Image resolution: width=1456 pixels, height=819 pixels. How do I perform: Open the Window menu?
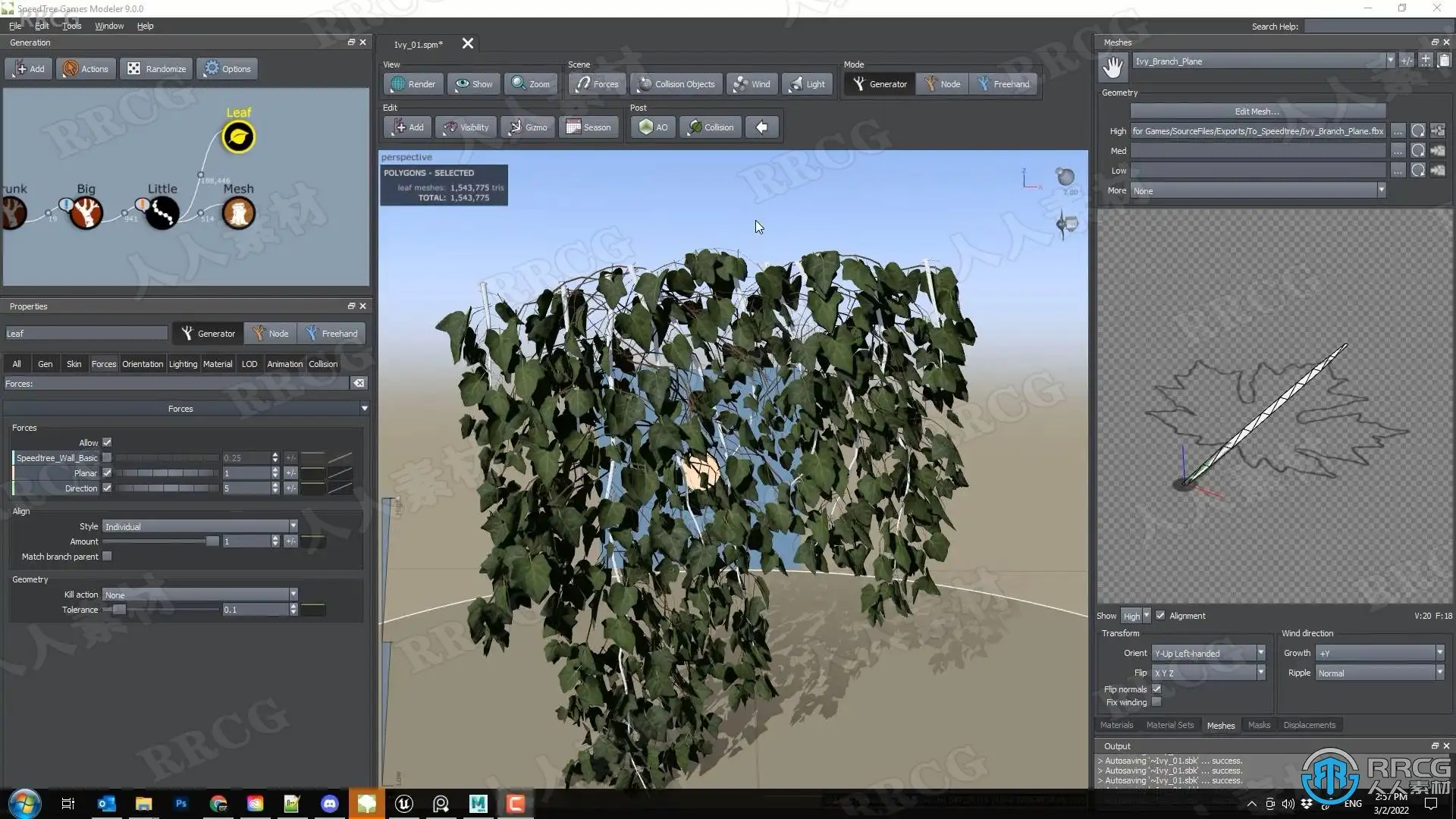tap(109, 26)
